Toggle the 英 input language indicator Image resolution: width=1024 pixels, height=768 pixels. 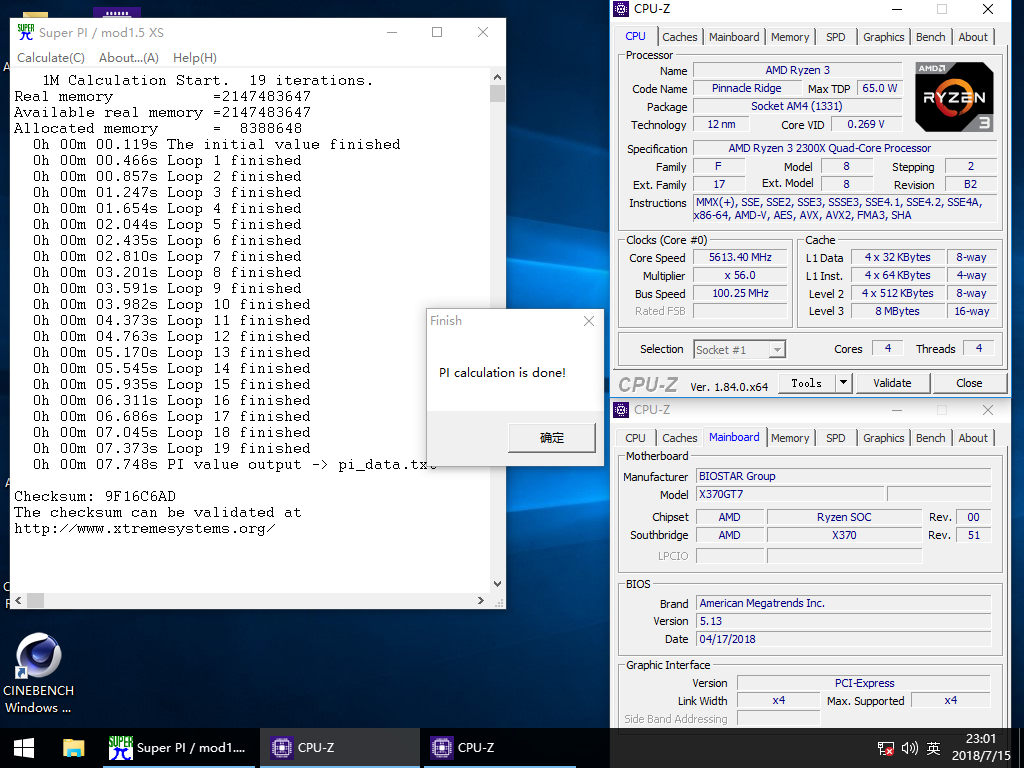[934, 748]
